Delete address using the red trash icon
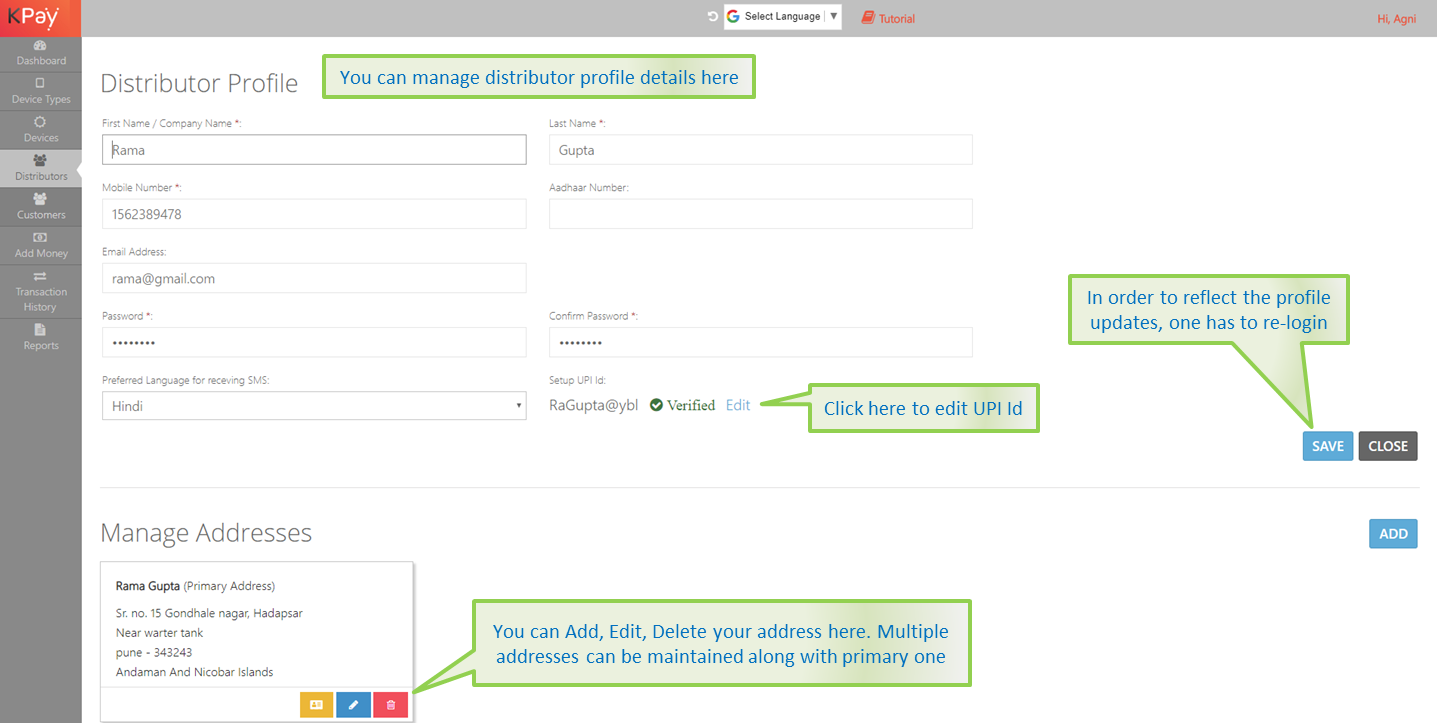1437x723 pixels. [390, 705]
